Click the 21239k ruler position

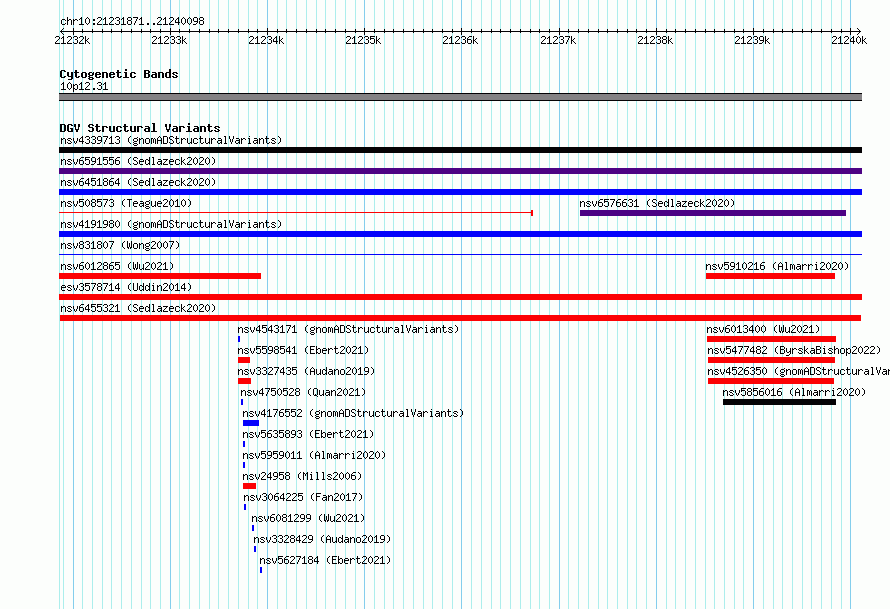pyautogui.click(x=752, y=40)
